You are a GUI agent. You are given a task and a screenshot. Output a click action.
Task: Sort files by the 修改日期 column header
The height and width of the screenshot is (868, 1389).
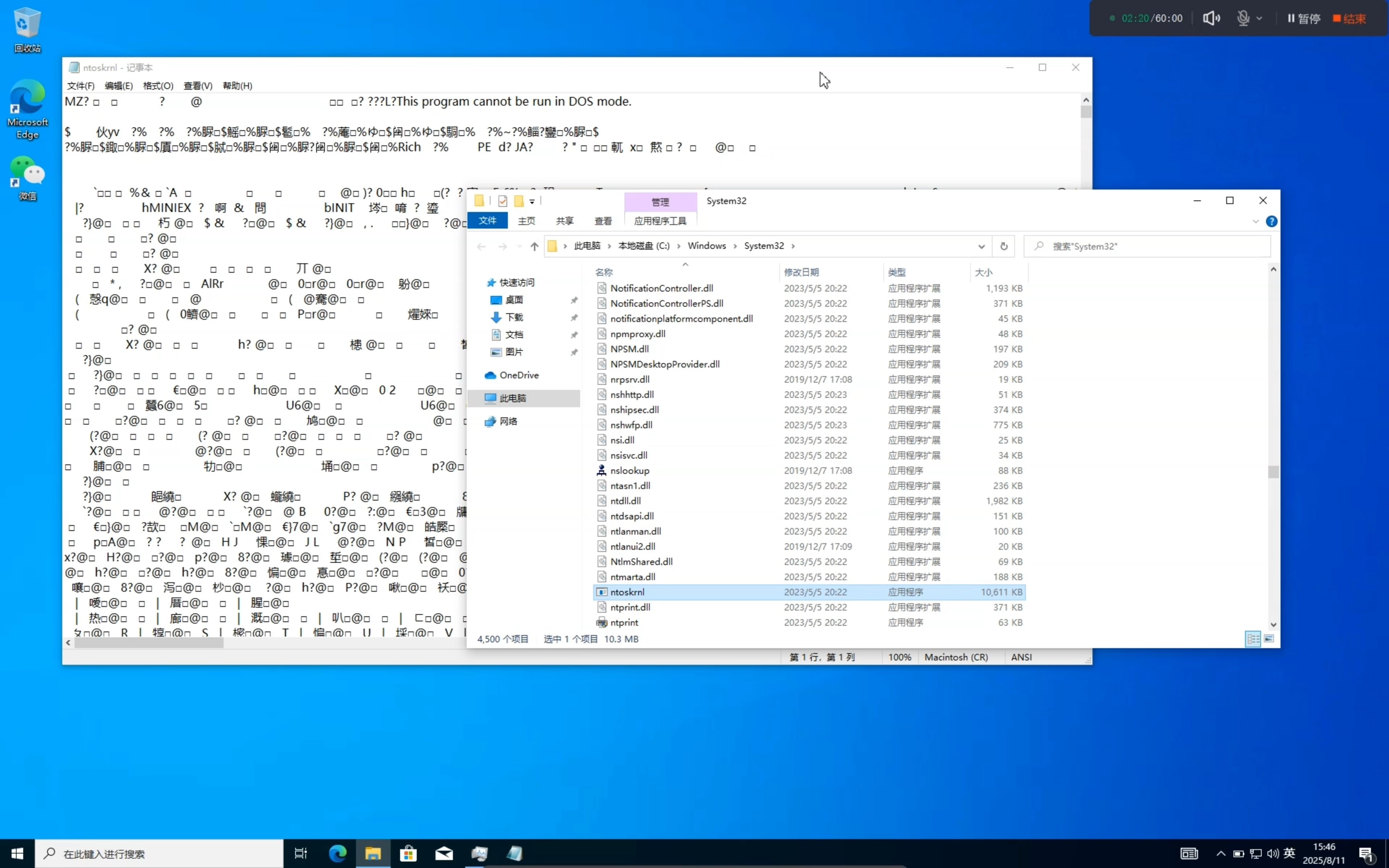[x=801, y=272]
